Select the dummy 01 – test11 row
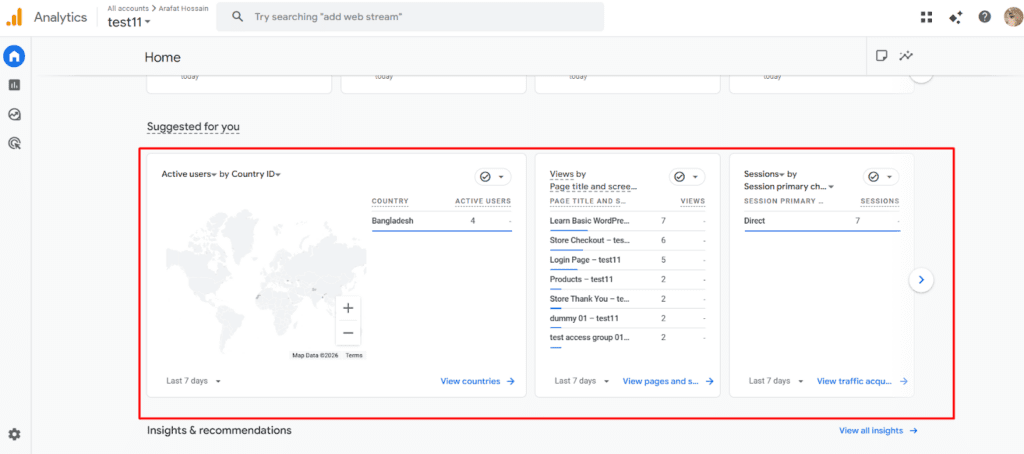 pos(628,319)
